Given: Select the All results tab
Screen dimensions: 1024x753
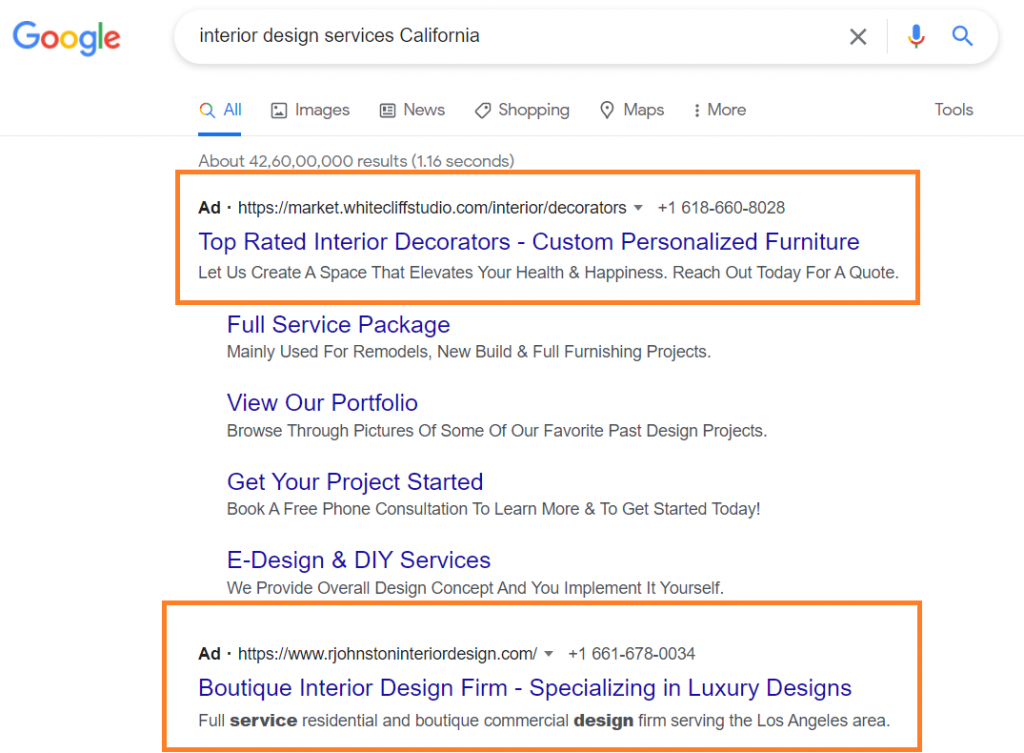Looking at the screenshot, I should point(220,110).
